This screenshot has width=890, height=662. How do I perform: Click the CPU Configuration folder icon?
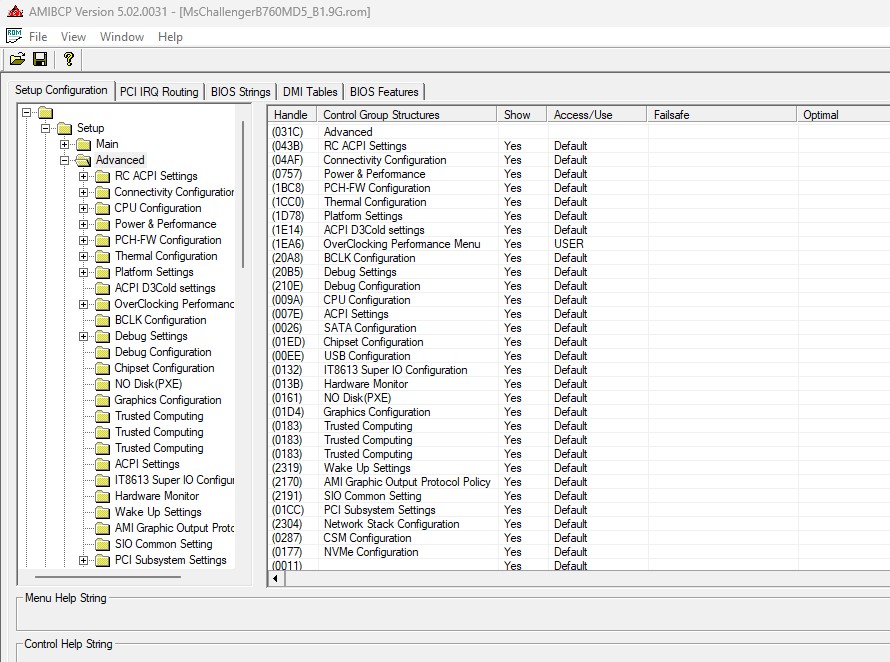[x=102, y=208]
